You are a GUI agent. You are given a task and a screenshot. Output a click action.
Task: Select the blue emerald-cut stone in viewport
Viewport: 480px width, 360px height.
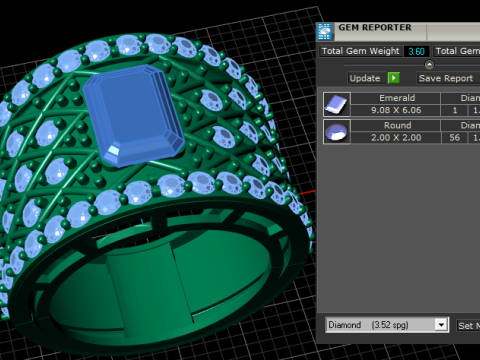tap(133, 115)
